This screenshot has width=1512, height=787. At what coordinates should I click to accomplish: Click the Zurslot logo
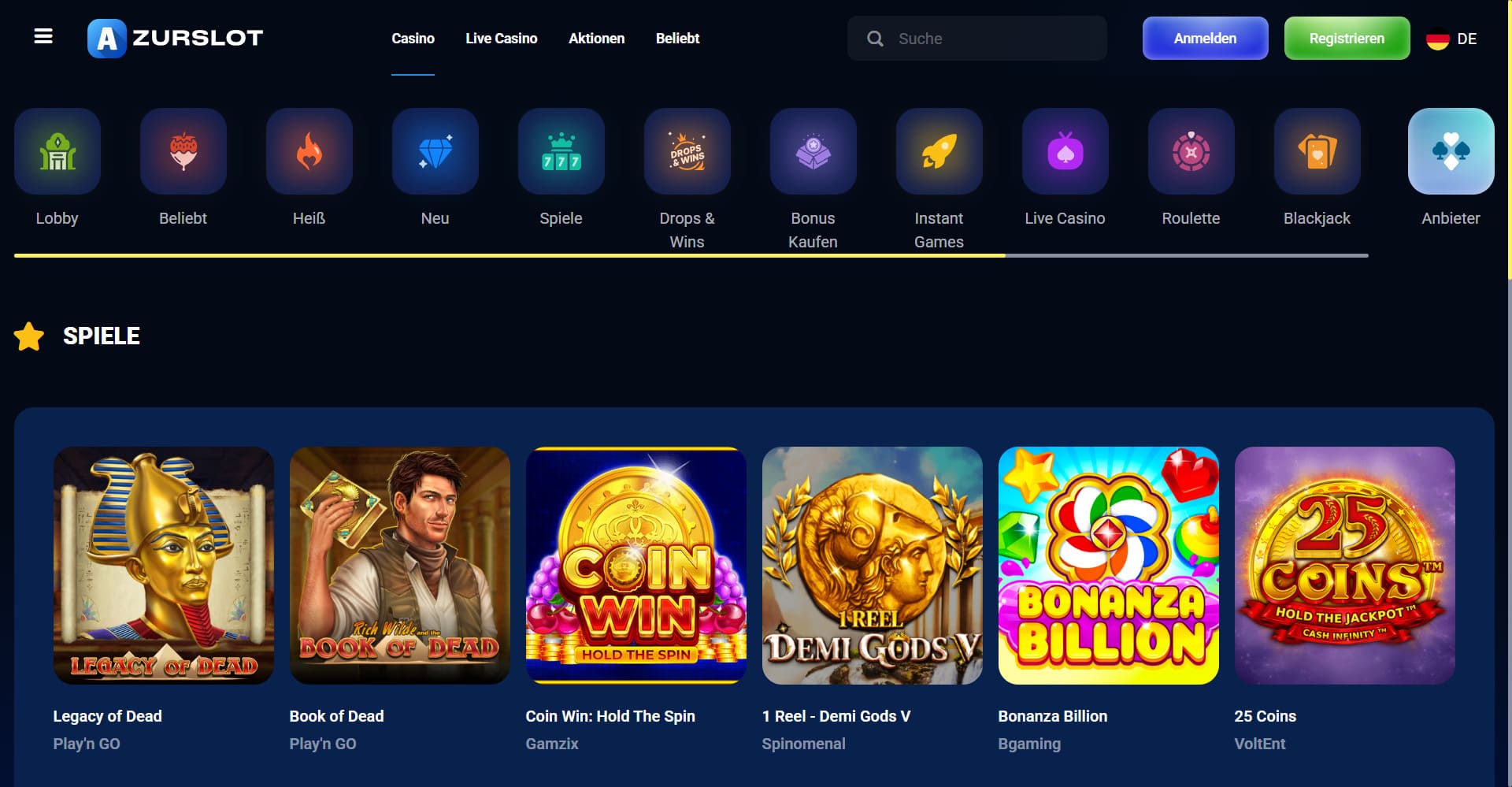175,38
